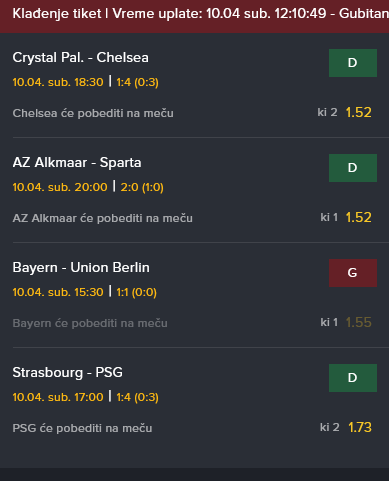Open the Crystal Pal. - Chelsea match title
Screen dimensions: 389x481
point(80,58)
